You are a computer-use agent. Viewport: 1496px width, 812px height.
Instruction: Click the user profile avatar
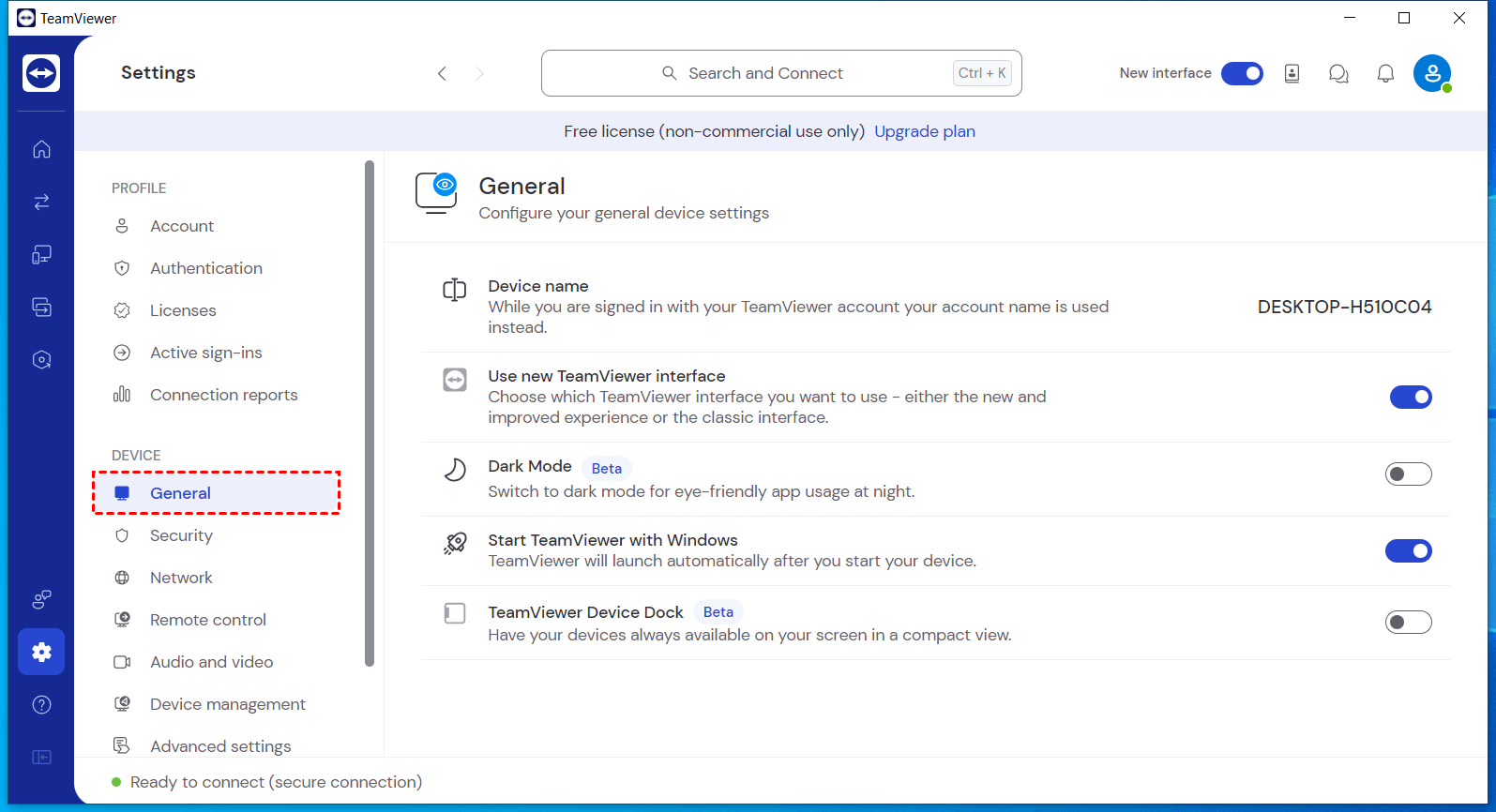pyautogui.click(x=1431, y=73)
